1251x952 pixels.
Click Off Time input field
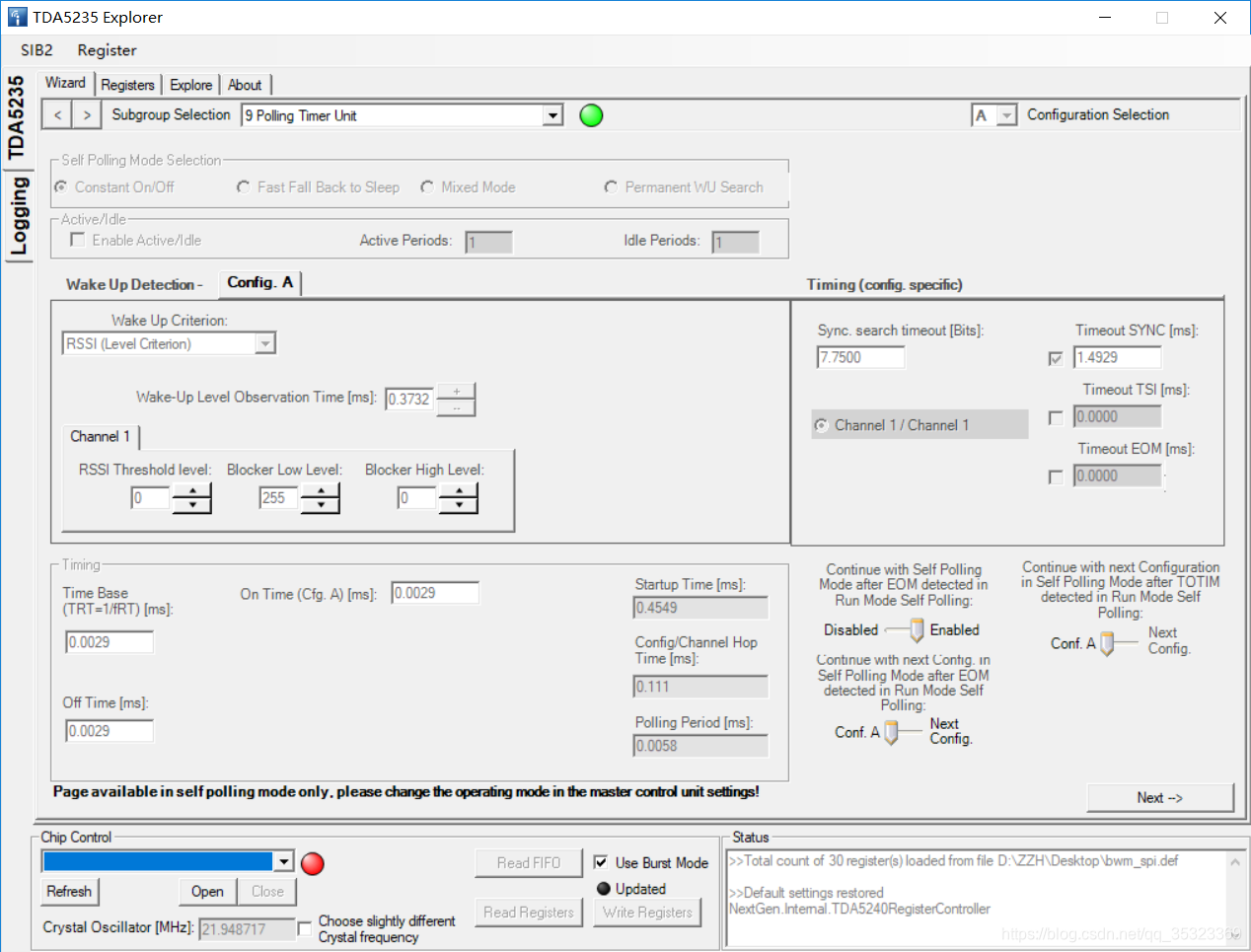[x=110, y=731]
